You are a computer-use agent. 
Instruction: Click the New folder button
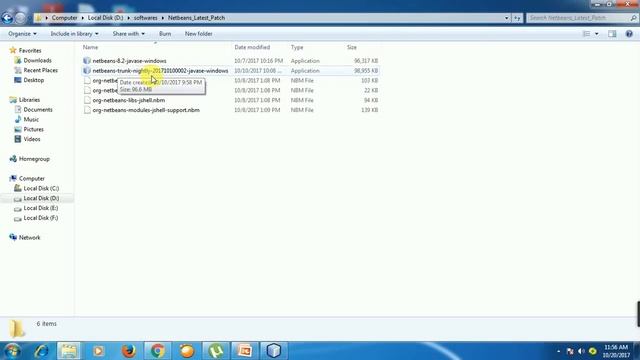tap(198, 34)
